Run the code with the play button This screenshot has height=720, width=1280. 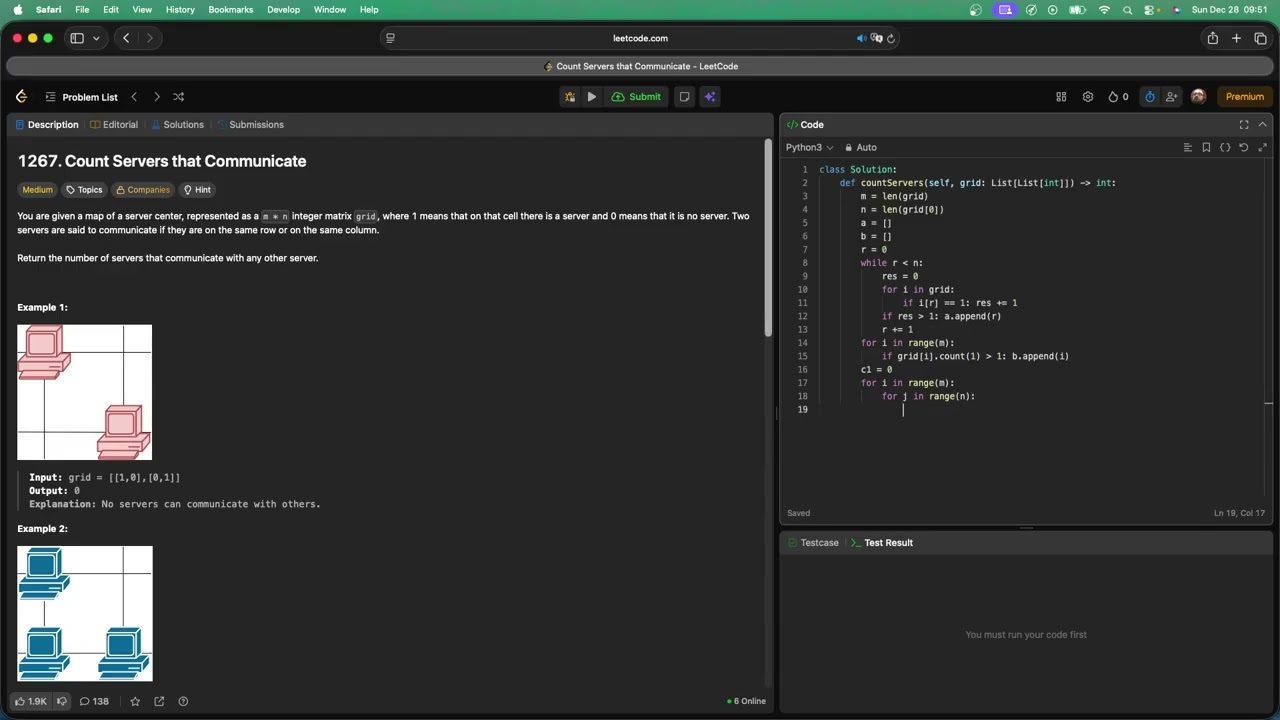coord(592,97)
